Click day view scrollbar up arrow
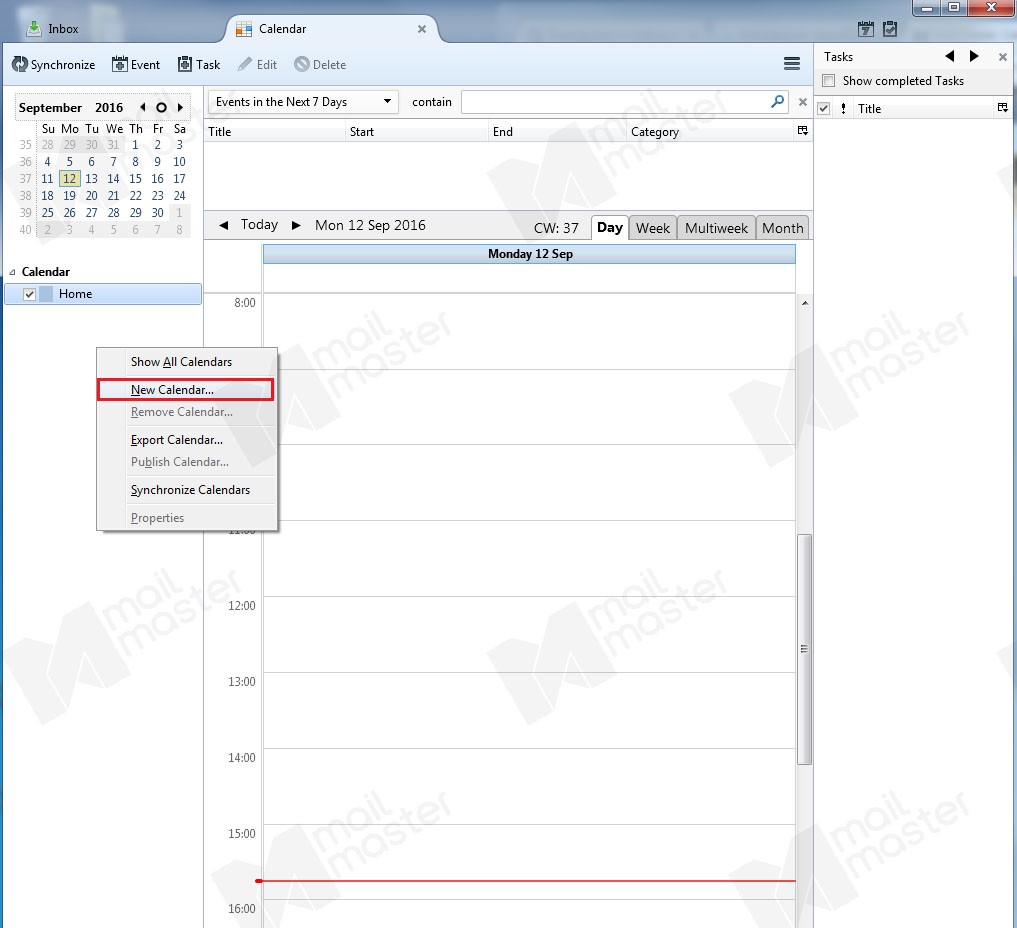This screenshot has width=1017, height=928. [x=804, y=303]
